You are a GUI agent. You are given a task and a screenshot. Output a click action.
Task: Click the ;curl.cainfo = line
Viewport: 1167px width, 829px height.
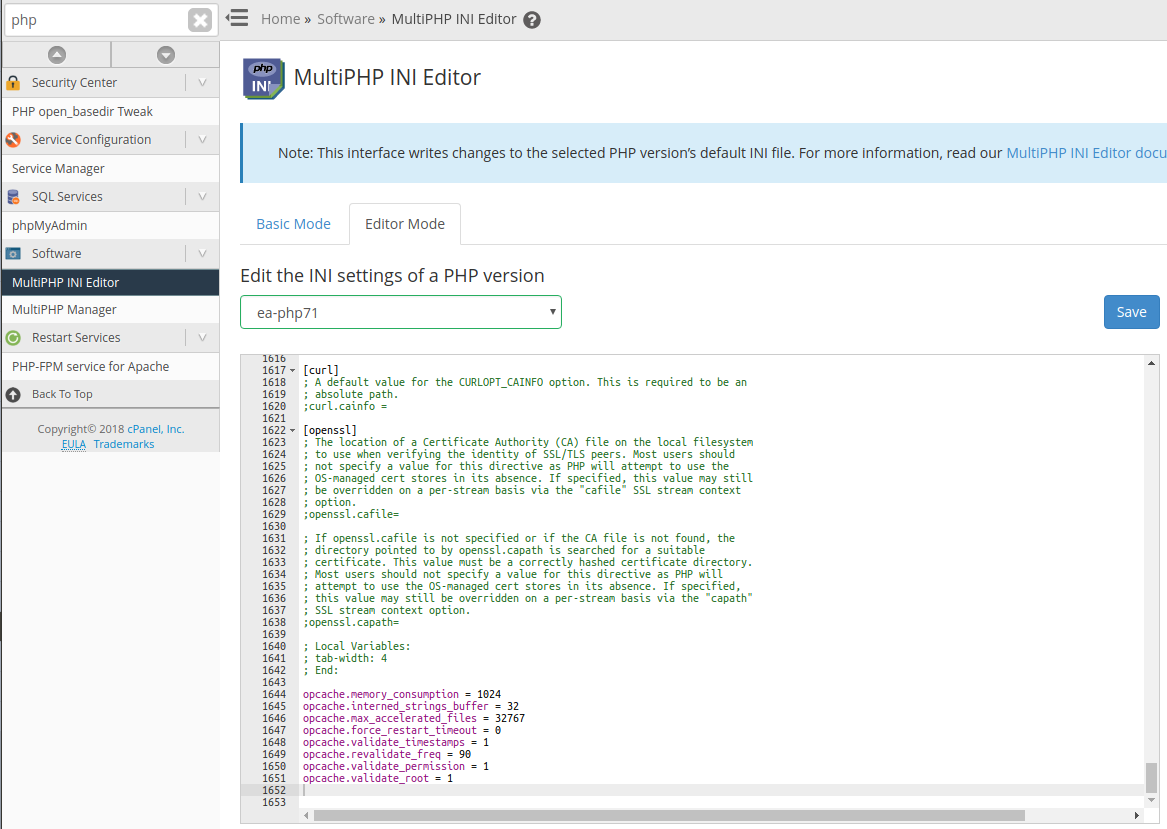point(345,406)
